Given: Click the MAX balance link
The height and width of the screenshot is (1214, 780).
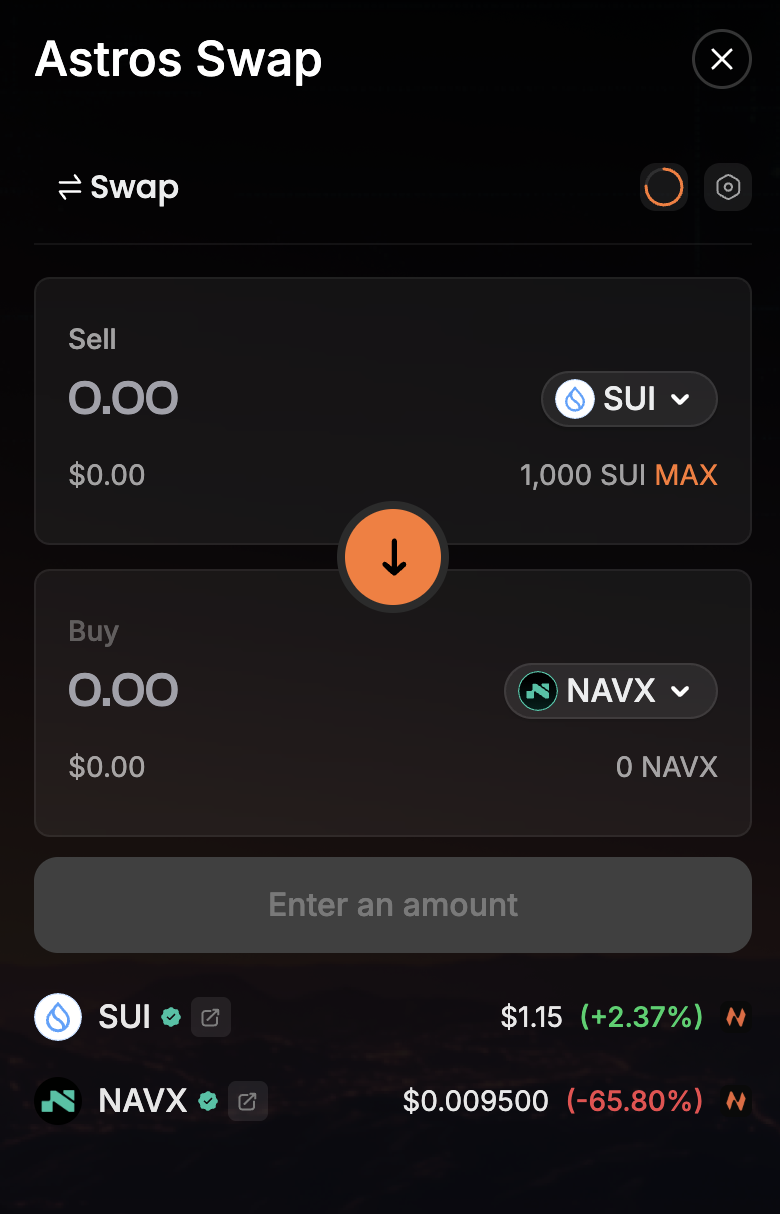Looking at the screenshot, I should pos(686,475).
